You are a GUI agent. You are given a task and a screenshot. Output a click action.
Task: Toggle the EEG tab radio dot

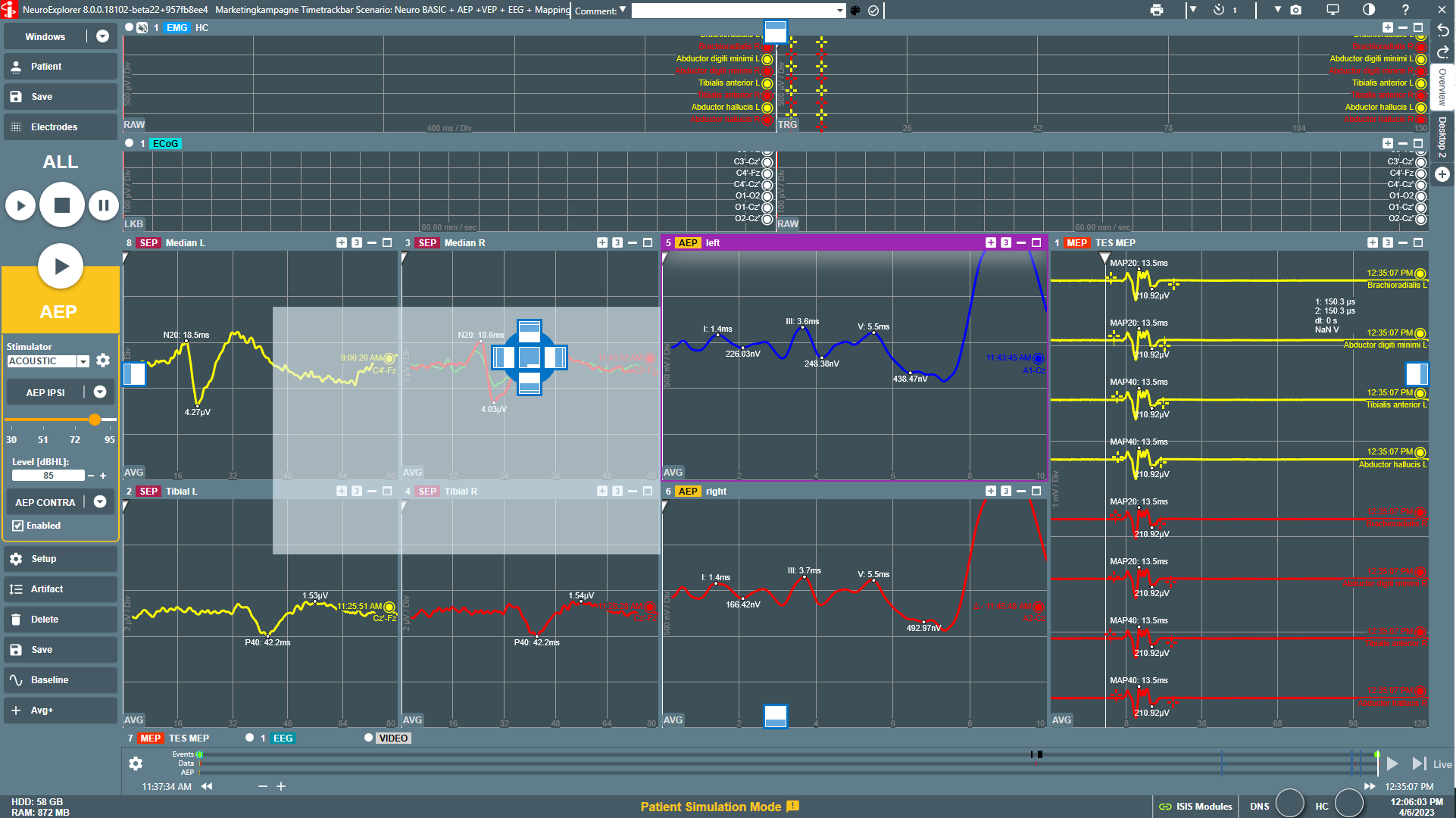click(249, 738)
